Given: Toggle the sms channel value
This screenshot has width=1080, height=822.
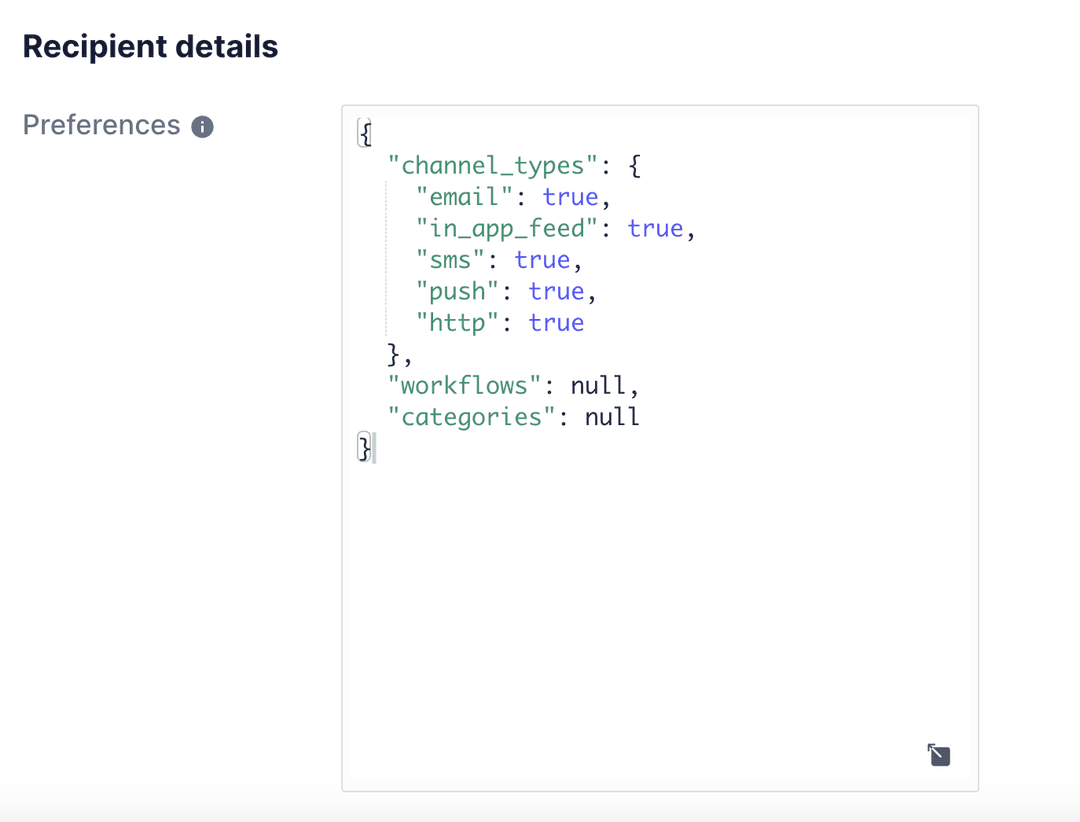Looking at the screenshot, I should (x=543, y=259).
